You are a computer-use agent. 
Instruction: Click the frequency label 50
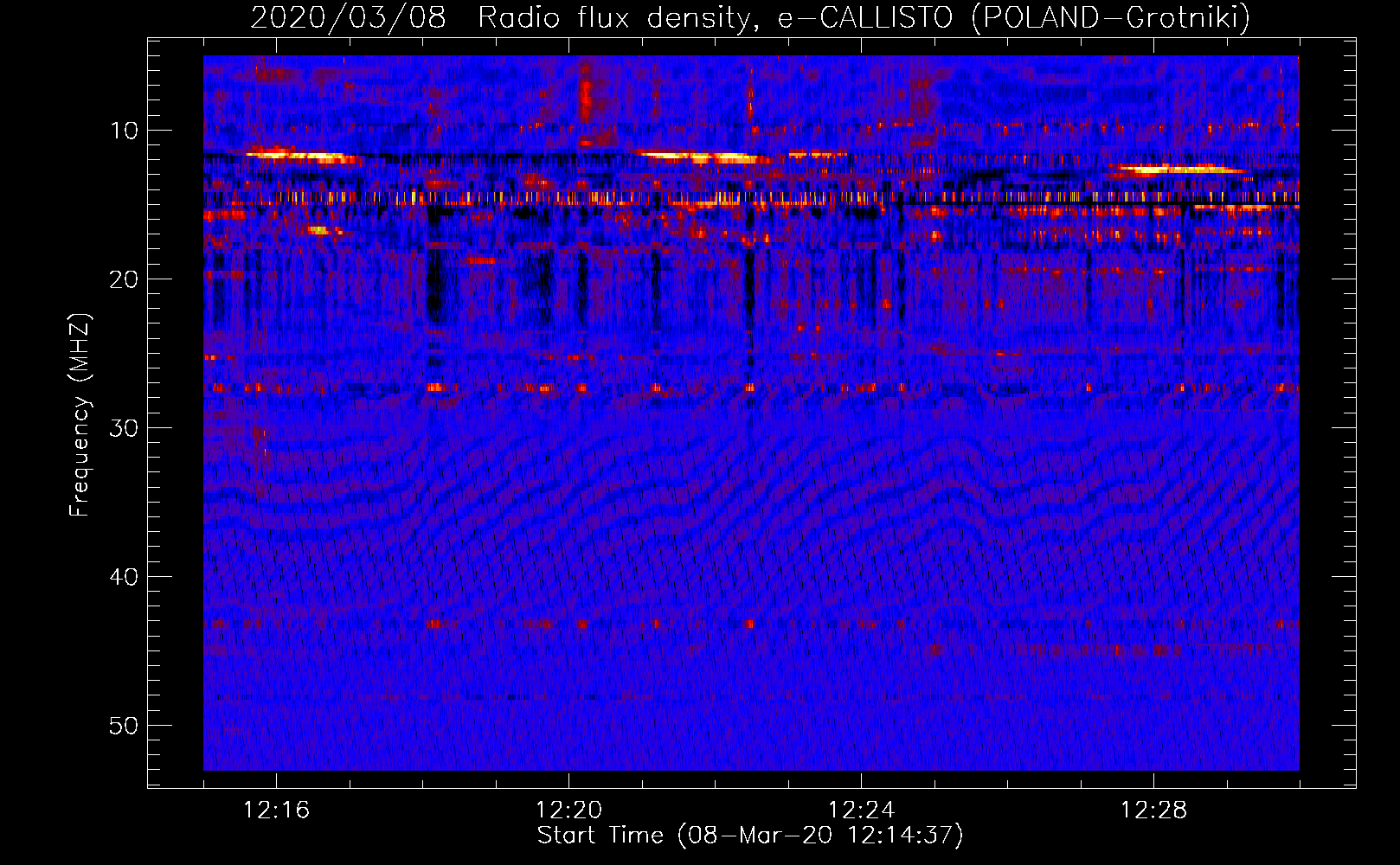click(125, 726)
